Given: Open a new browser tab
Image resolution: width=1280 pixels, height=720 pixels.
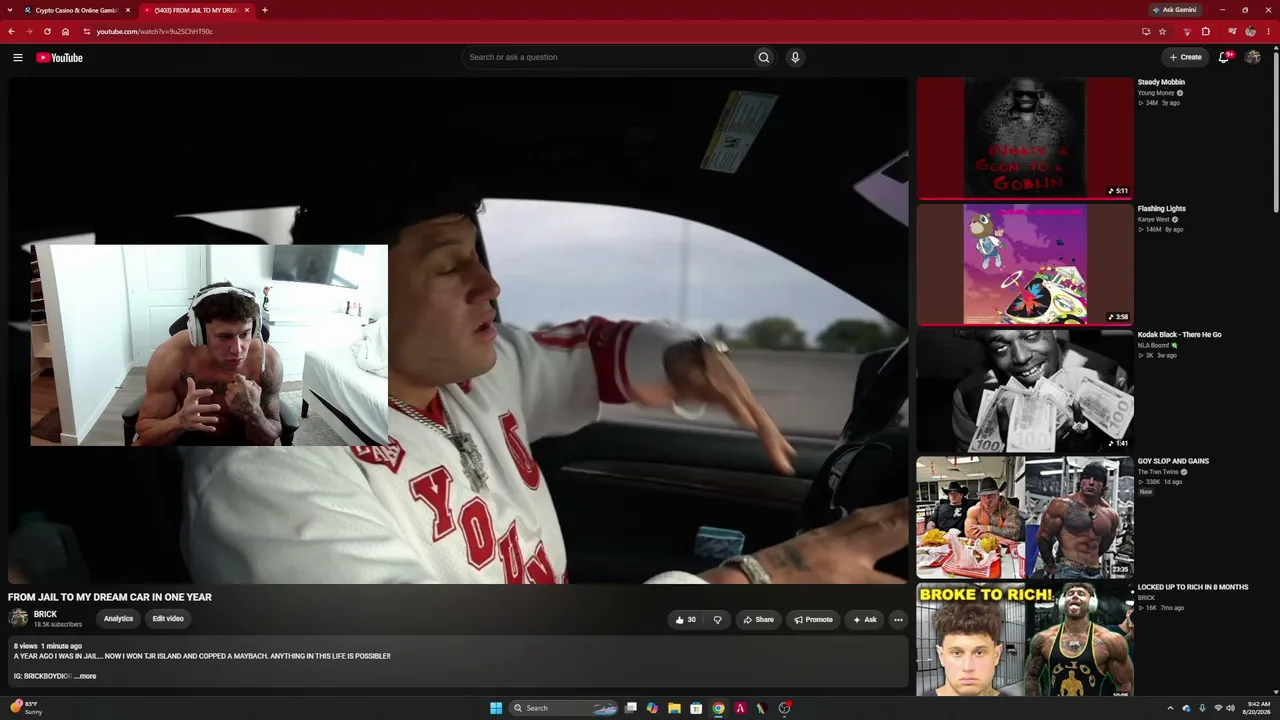Looking at the screenshot, I should click(265, 10).
